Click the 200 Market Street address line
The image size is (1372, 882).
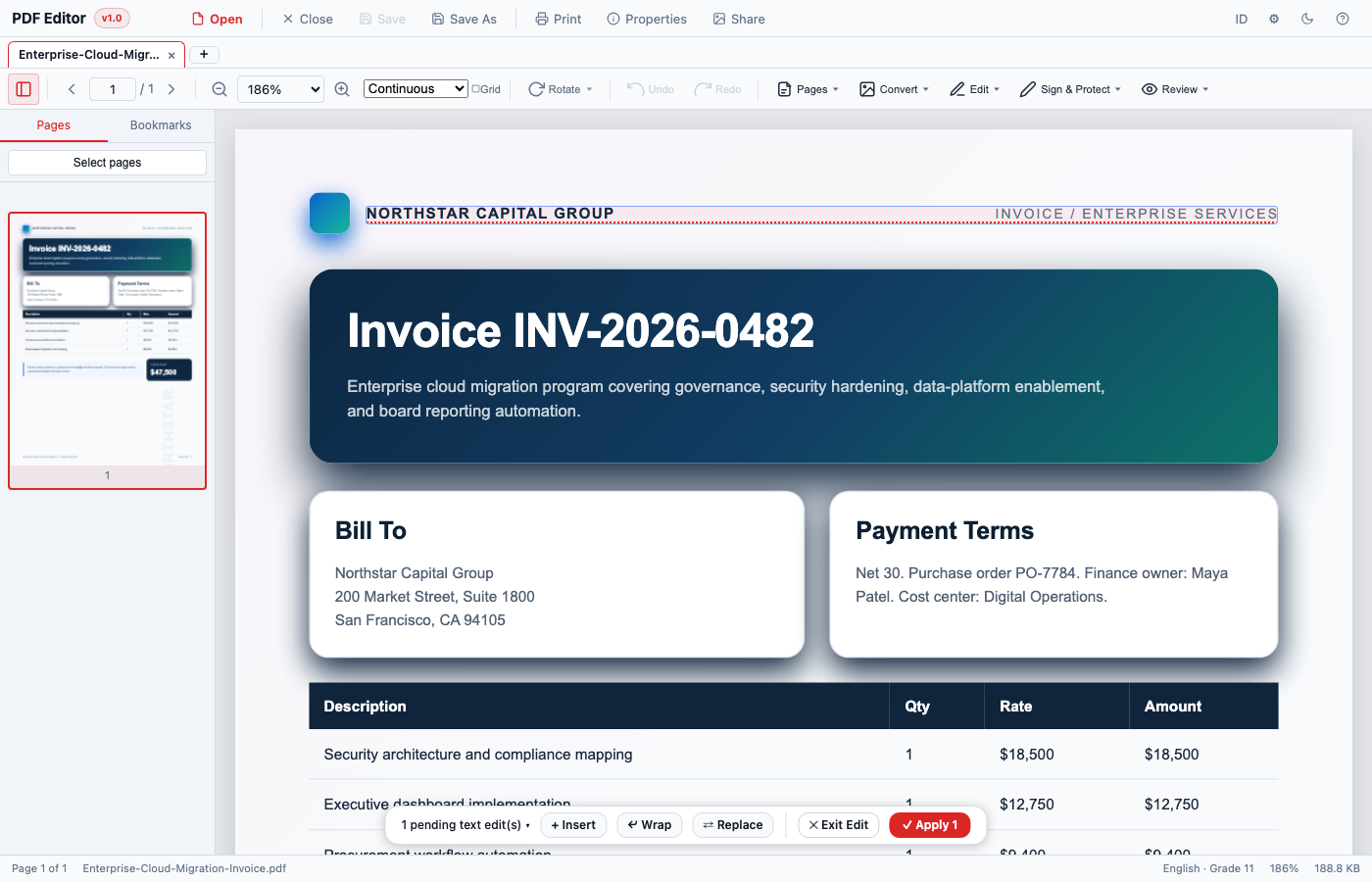tap(435, 597)
